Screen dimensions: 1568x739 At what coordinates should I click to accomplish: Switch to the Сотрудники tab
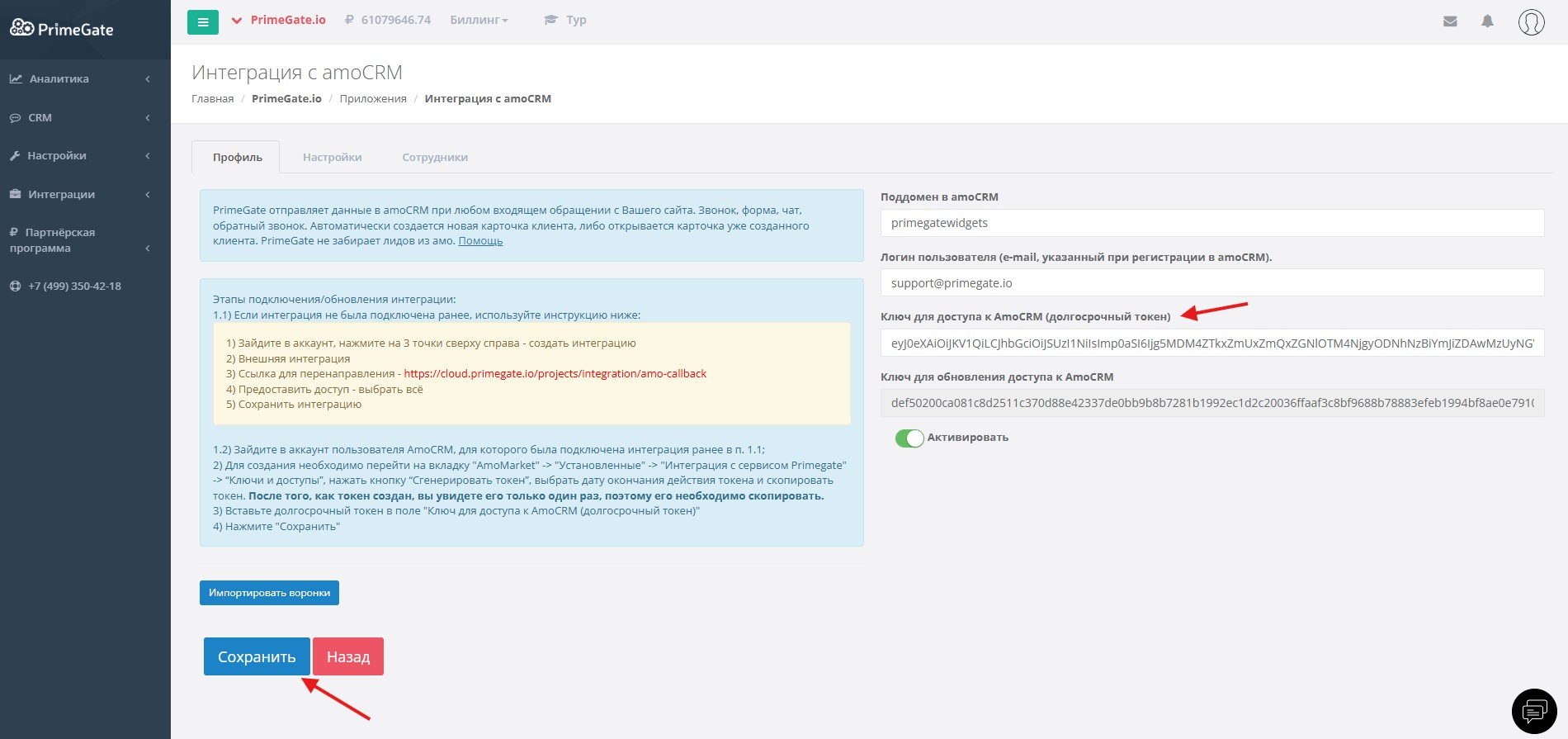(x=435, y=158)
